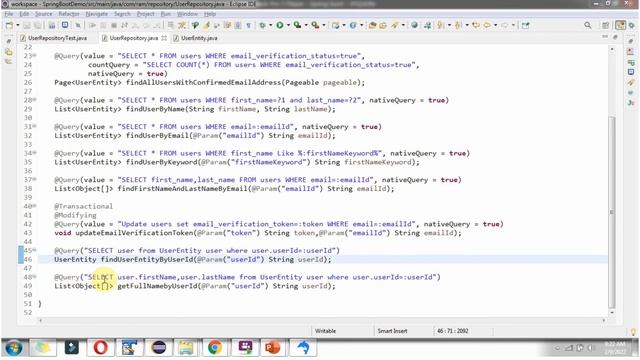Click the New file toolbar icon
This screenshot has height=360, width=640.
pyautogui.click(x=9, y=25)
